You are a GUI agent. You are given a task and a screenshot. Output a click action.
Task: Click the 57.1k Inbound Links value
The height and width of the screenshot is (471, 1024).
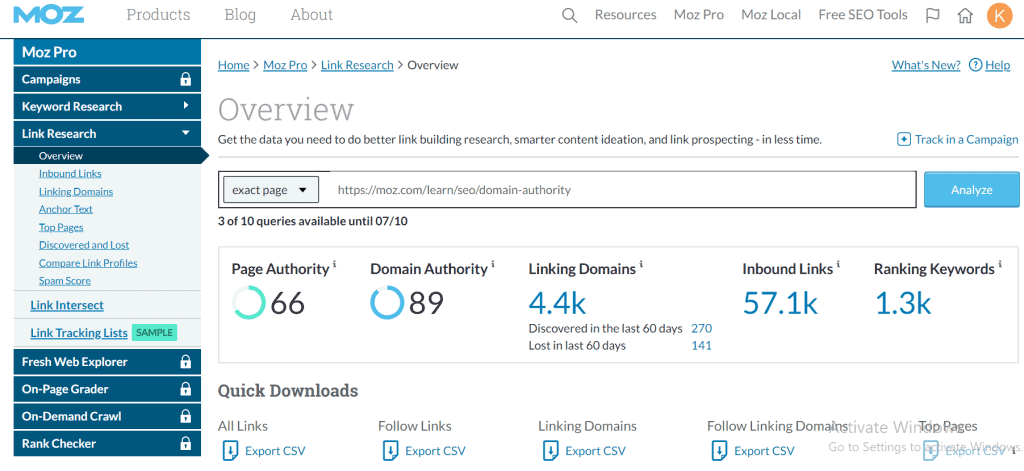coord(780,303)
